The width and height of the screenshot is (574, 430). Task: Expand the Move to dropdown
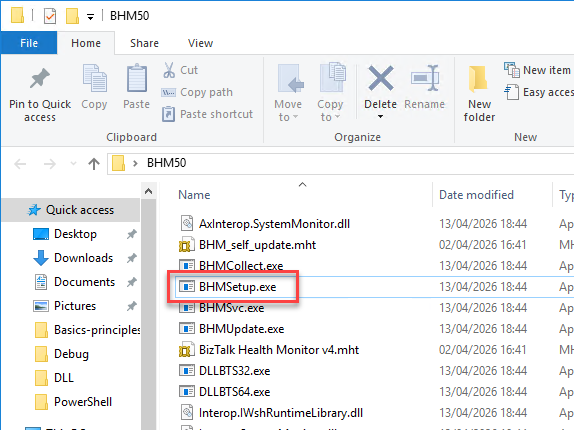pos(288,111)
